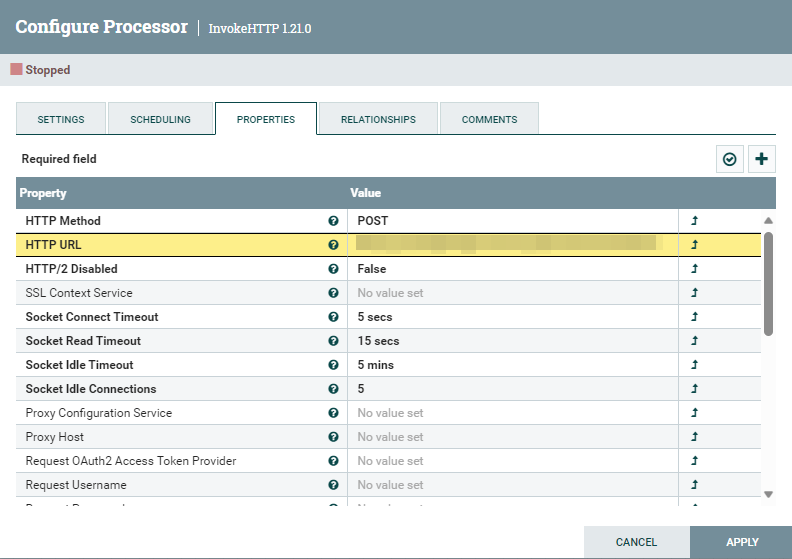
Task: Show help for Socket Idle Connections
Action: [333, 389]
